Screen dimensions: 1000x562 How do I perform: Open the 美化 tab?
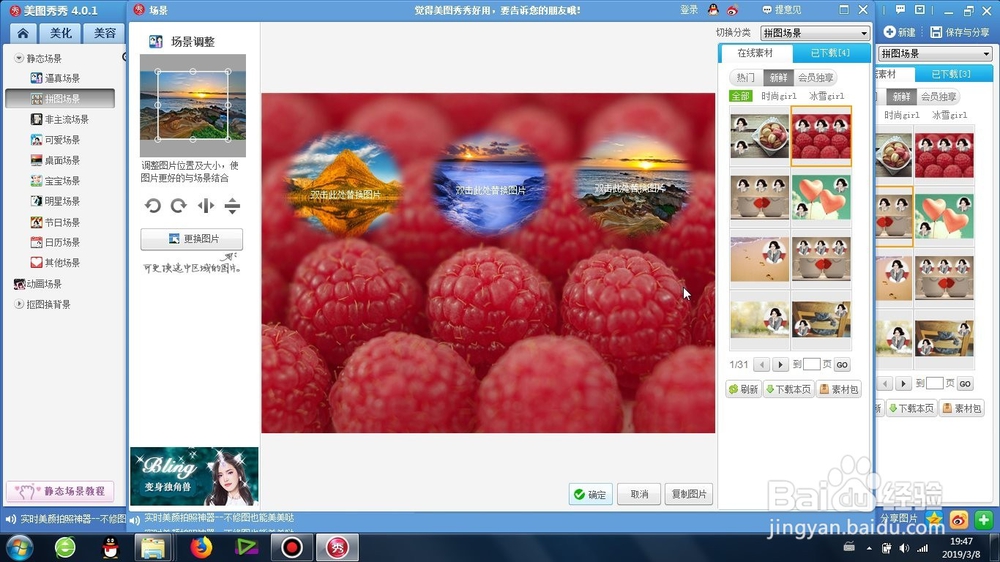pos(61,33)
